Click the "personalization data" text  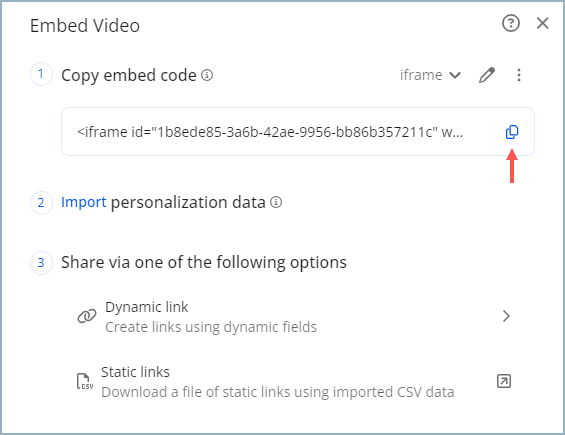point(188,203)
